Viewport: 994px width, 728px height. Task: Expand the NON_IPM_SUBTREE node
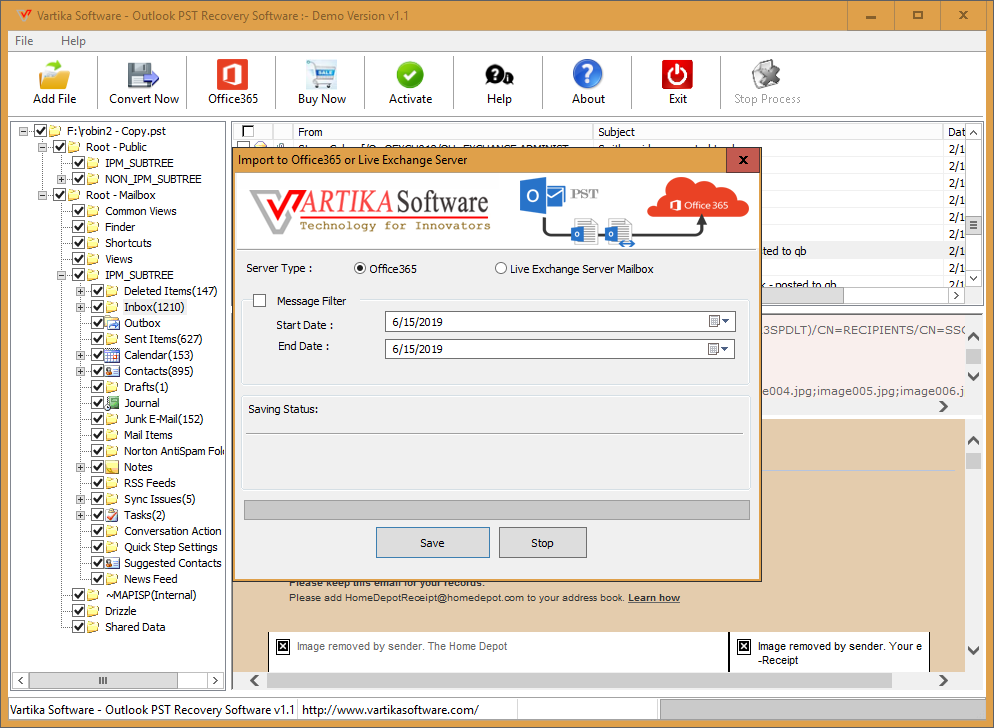tap(61, 179)
